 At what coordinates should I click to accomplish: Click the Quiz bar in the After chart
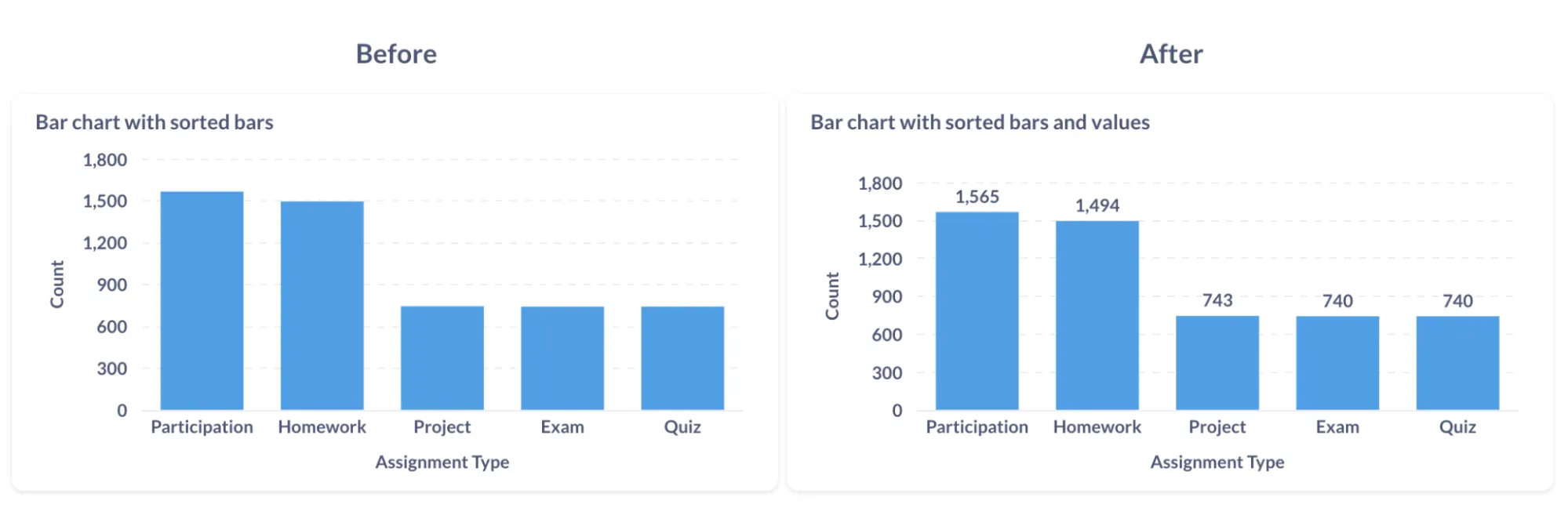pyautogui.click(x=1457, y=362)
